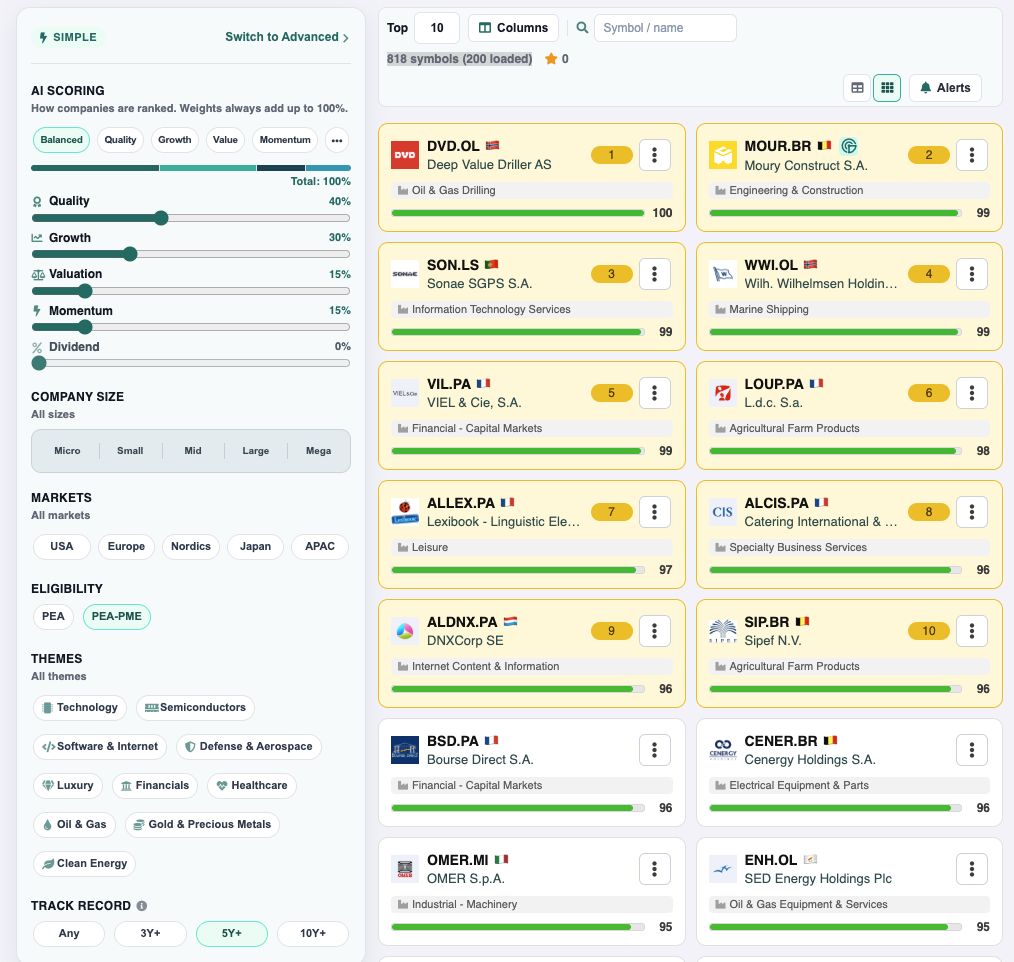Open more scoring presets ellipsis

(337, 140)
